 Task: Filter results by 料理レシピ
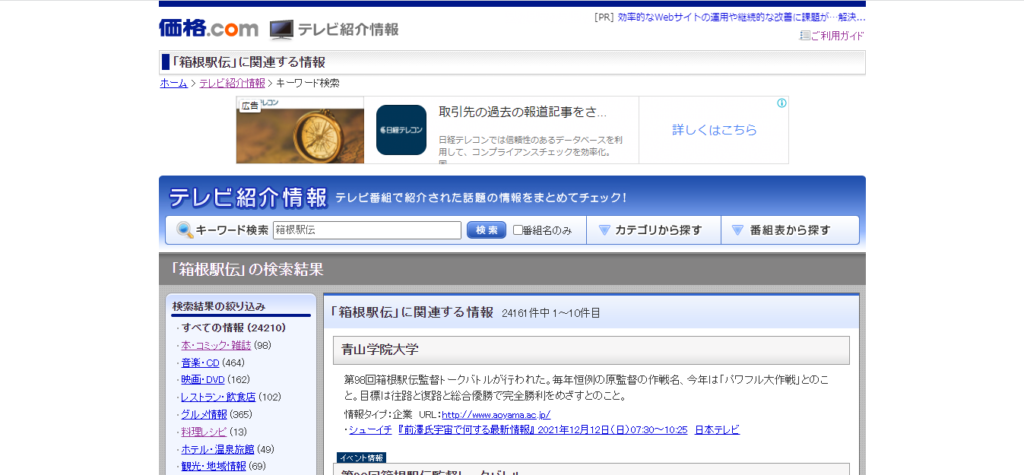click(204, 432)
